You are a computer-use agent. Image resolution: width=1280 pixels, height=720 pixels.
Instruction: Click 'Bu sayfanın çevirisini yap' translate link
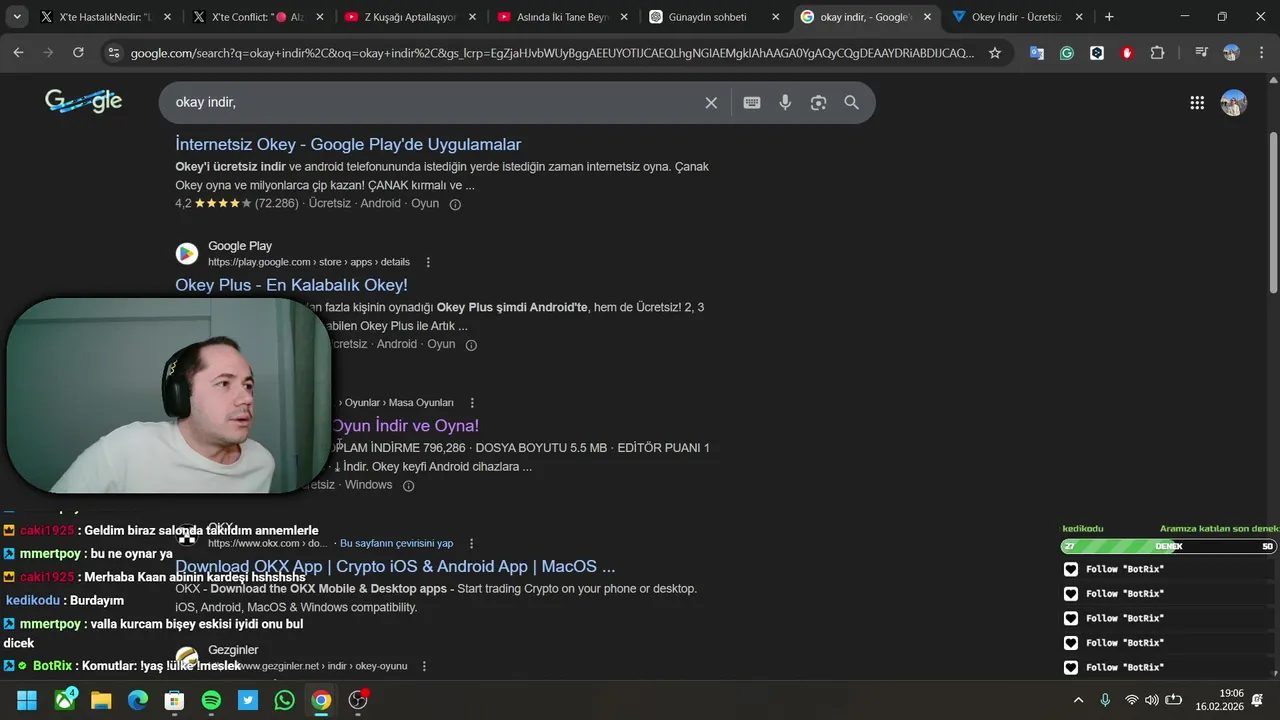coord(396,543)
